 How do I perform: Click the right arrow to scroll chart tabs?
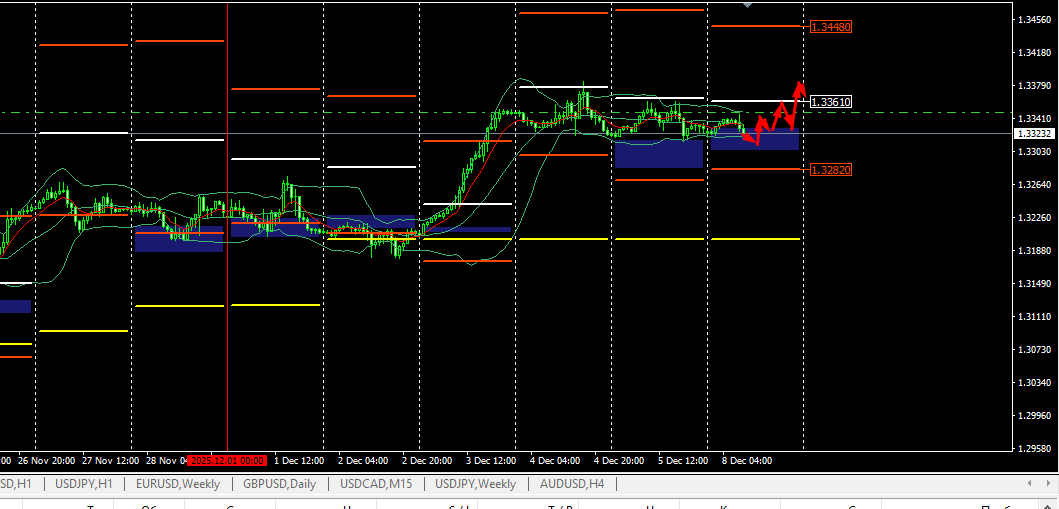pos(1048,483)
